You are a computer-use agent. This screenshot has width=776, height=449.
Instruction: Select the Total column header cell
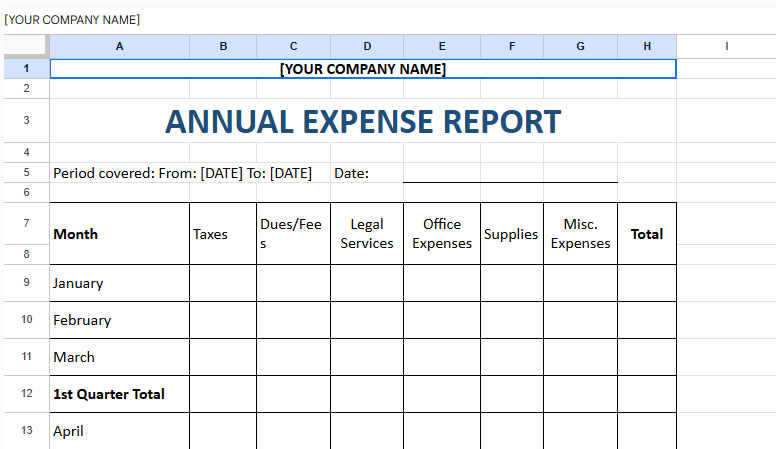pyautogui.click(x=647, y=234)
